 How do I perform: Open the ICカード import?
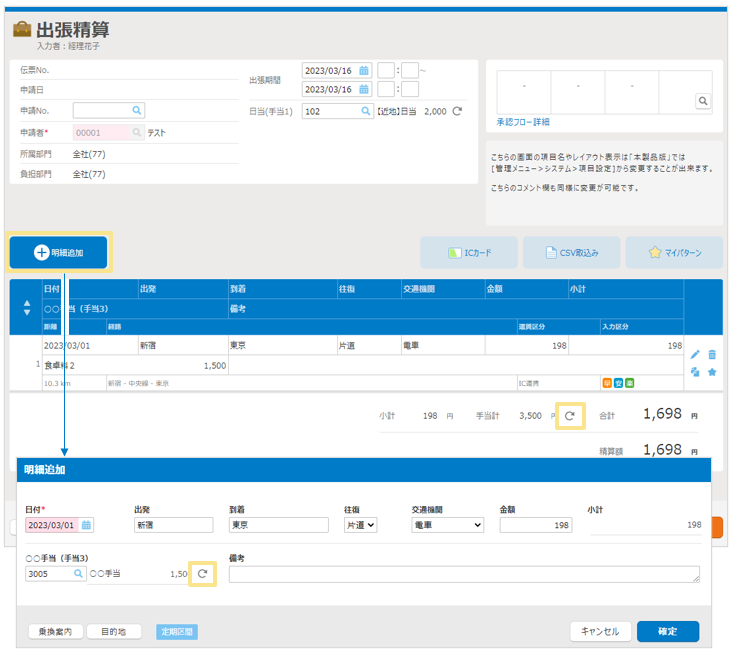[x=469, y=253]
